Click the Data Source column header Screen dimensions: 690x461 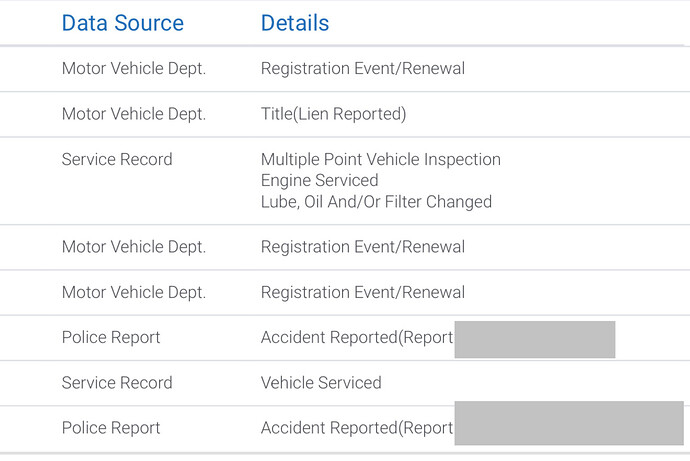pos(122,23)
